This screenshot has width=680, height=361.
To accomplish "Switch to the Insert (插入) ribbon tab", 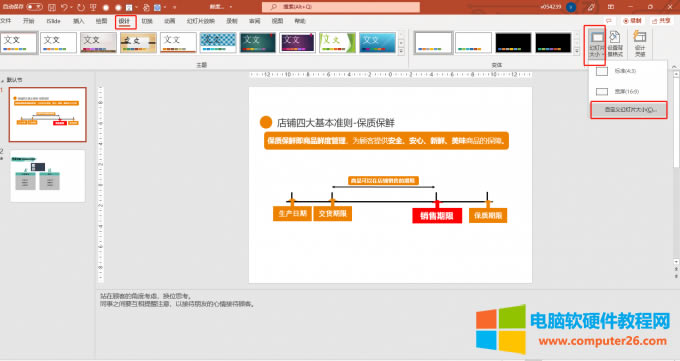I will 78,21.
